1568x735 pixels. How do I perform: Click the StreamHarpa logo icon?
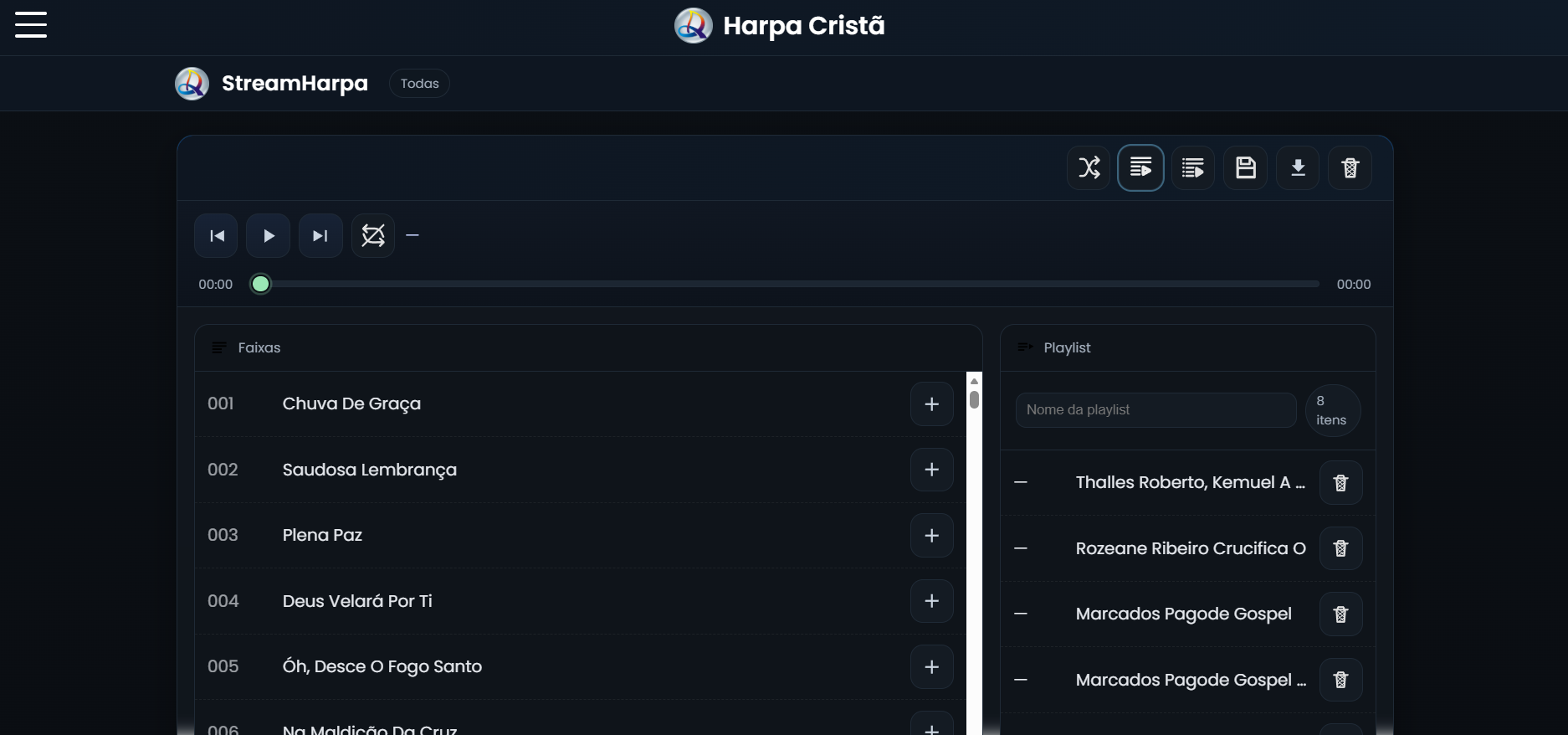click(192, 84)
